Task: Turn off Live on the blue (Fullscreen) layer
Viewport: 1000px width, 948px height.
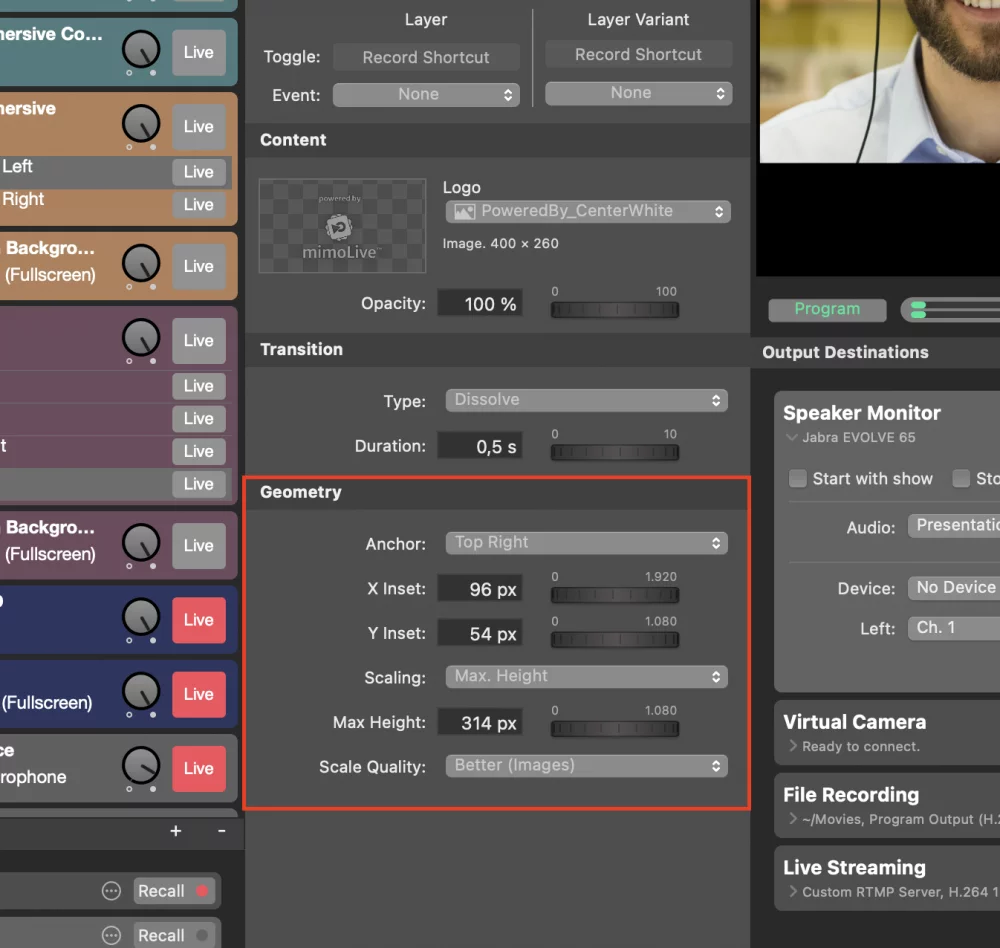Action: click(x=199, y=694)
